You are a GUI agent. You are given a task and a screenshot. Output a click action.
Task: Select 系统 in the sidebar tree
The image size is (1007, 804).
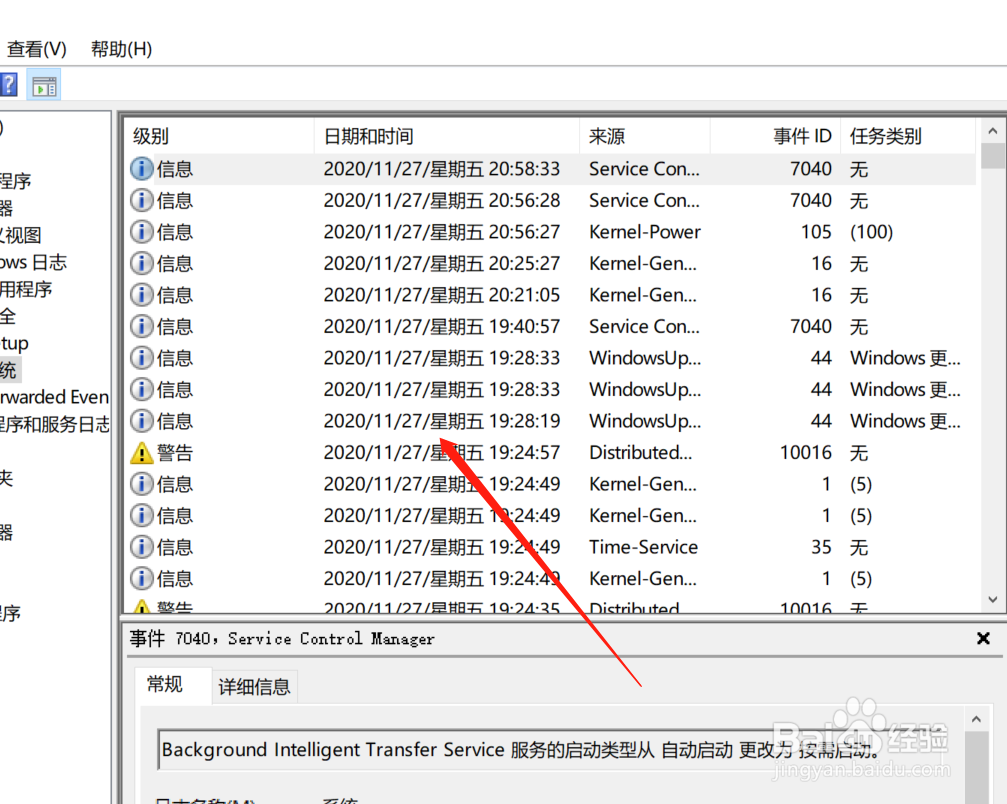tap(8, 370)
